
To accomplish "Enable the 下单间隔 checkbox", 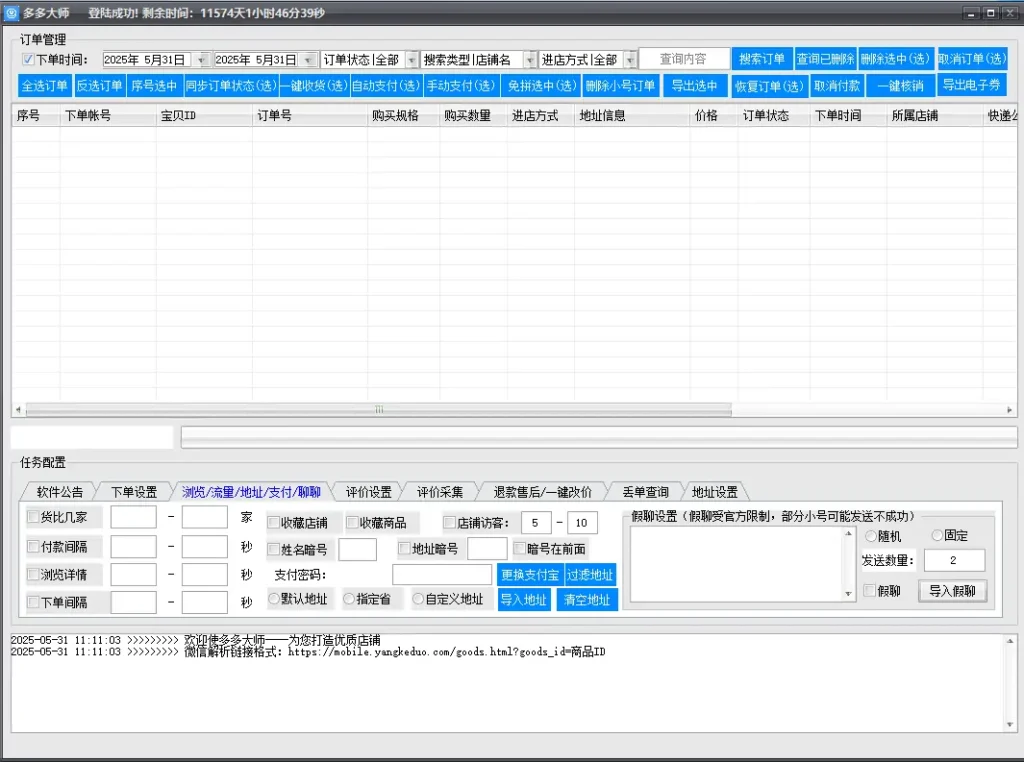I will (33, 602).
